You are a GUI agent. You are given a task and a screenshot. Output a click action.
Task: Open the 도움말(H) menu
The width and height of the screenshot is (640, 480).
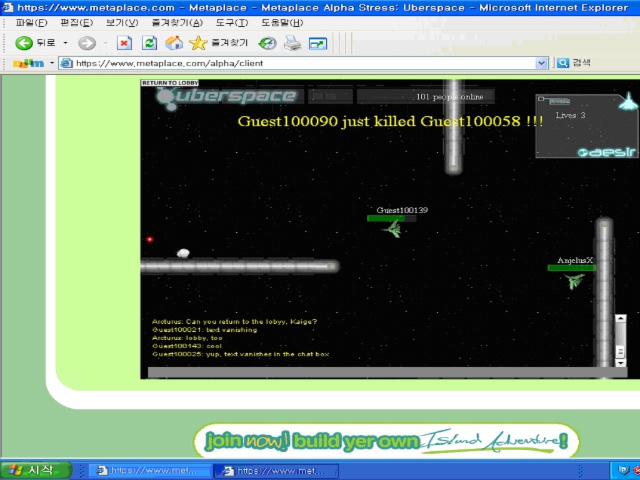pyautogui.click(x=282, y=23)
